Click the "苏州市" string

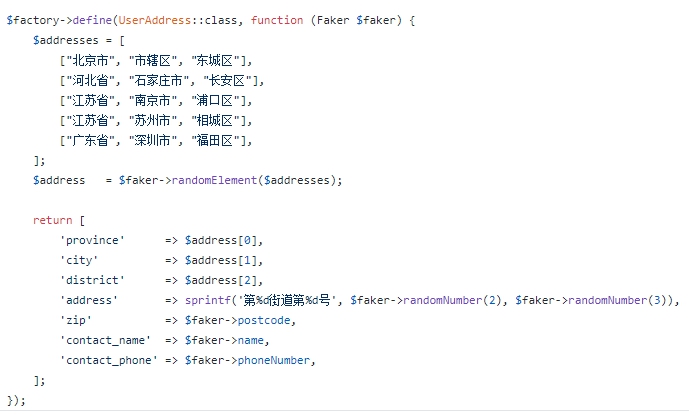pos(156,120)
